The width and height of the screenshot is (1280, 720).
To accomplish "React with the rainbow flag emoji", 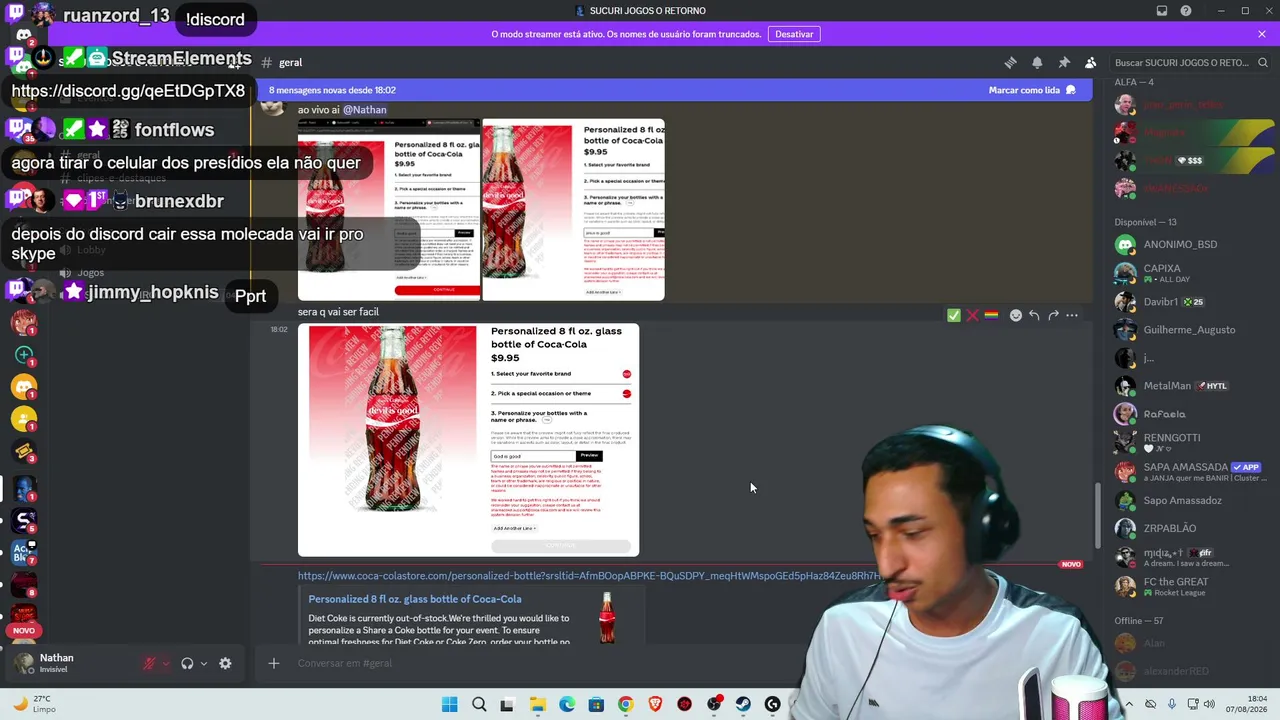I will coord(991,315).
